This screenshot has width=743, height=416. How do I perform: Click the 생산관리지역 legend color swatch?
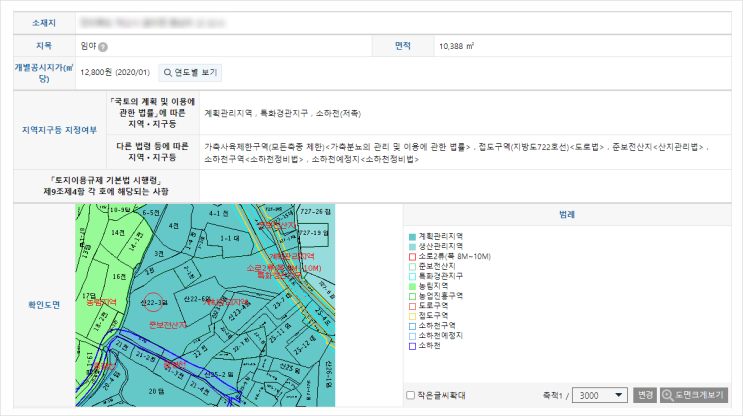(x=412, y=246)
